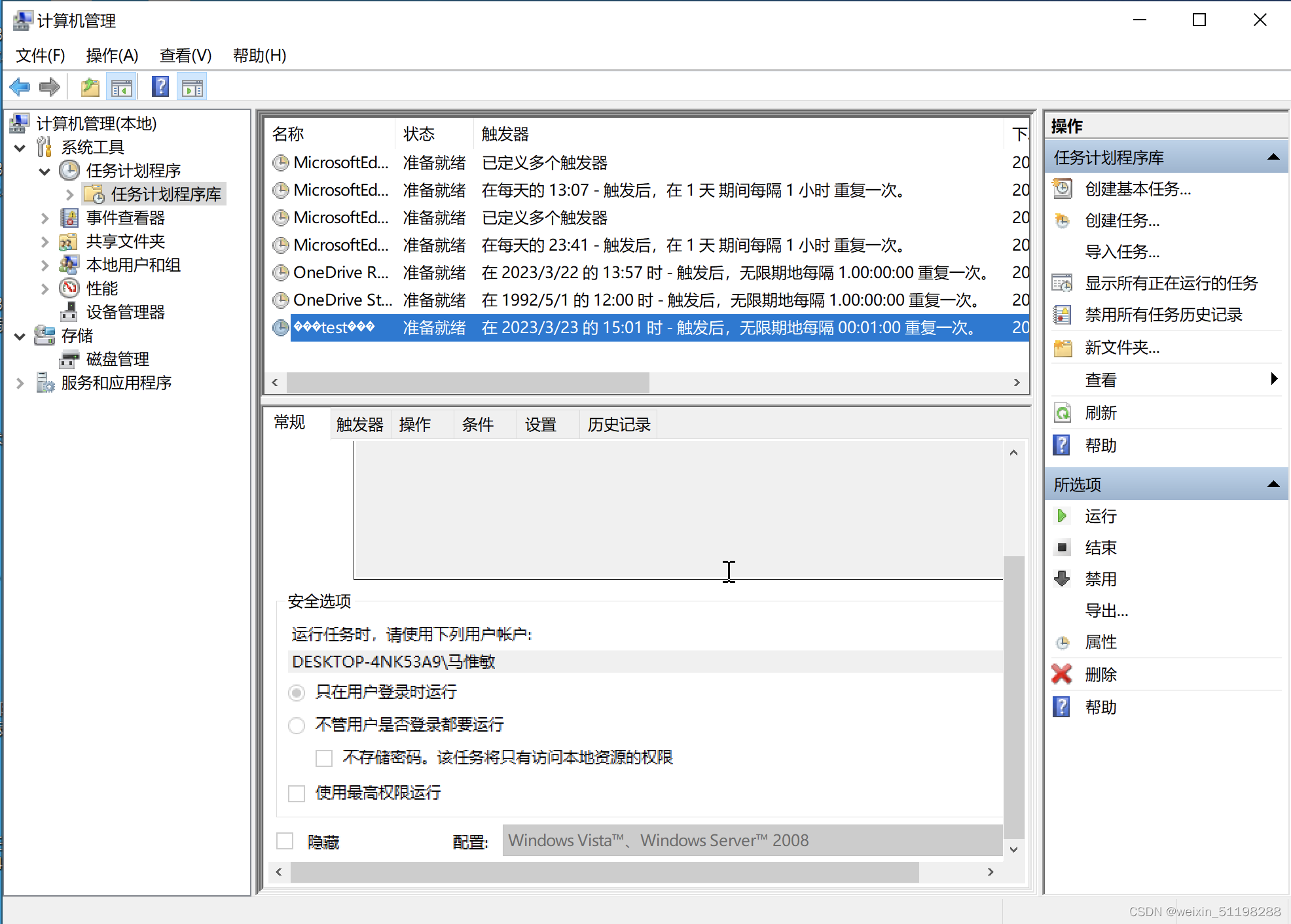1291x924 pixels.
Task: Toggle the 隐藏 checkbox
Action: click(x=285, y=841)
